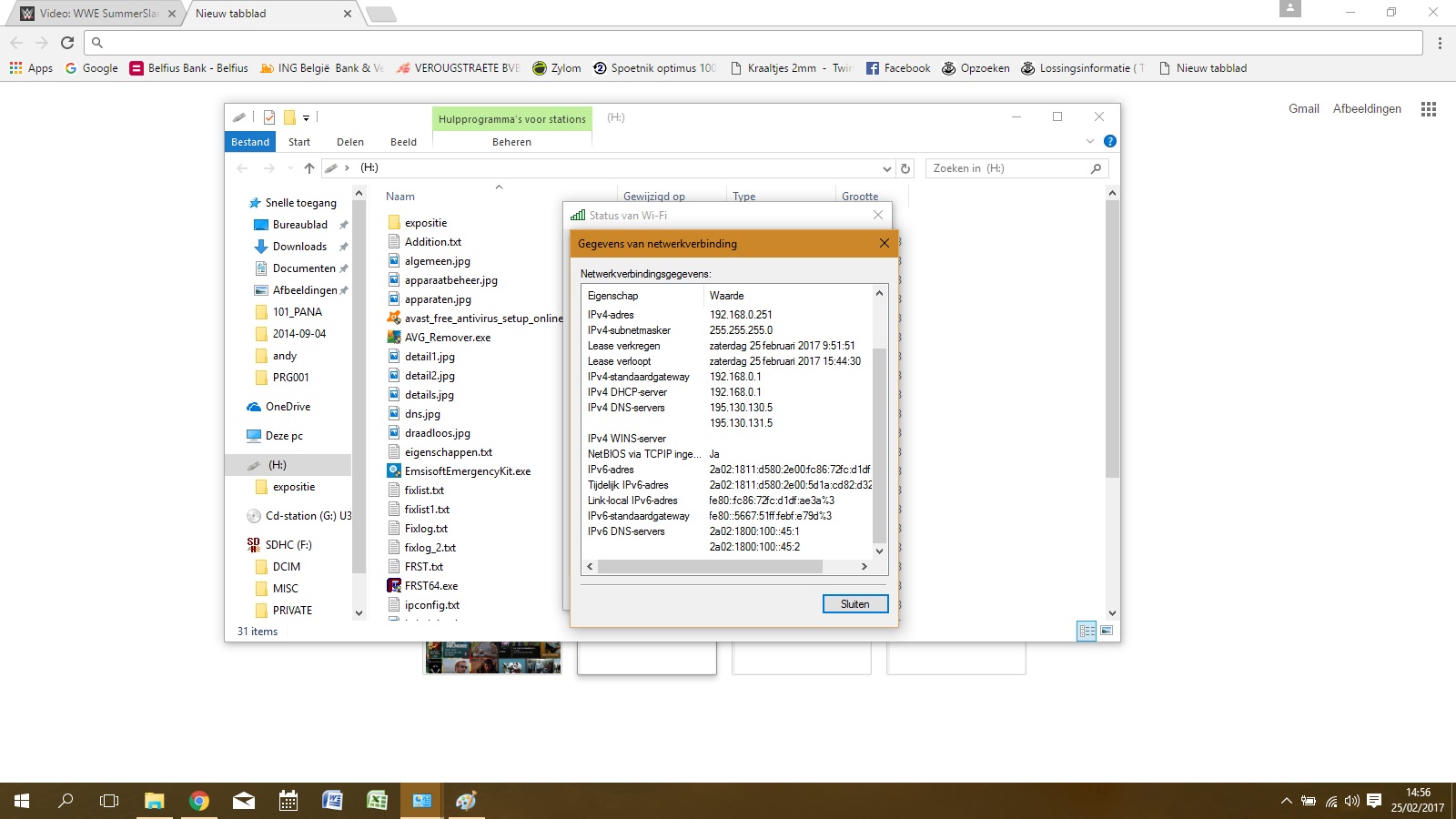Click the details list horizontal scrollbar
This screenshot has width=1456, height=819.
coord(710,566)
